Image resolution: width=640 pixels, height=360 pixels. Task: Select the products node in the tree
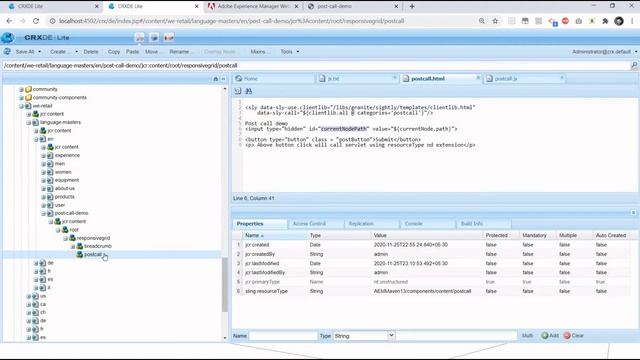tap(64, 197)
